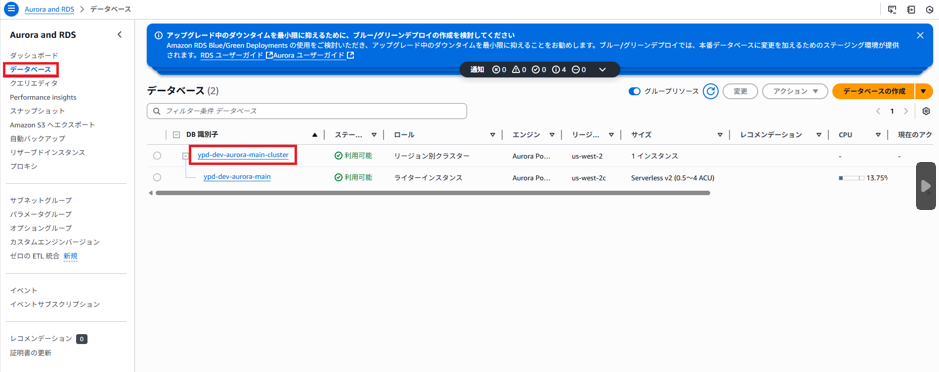
Task: Sort by リージョン column arrow
Action: (611, 135)
